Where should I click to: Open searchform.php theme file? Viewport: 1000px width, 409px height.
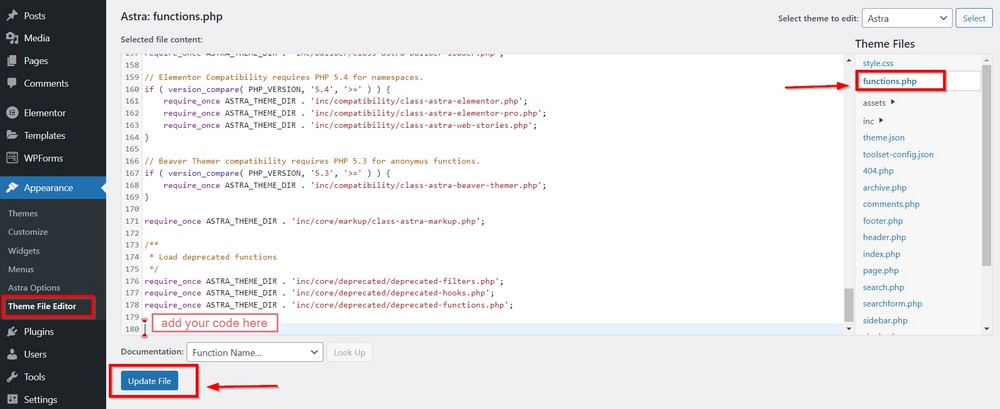[892, 304]
